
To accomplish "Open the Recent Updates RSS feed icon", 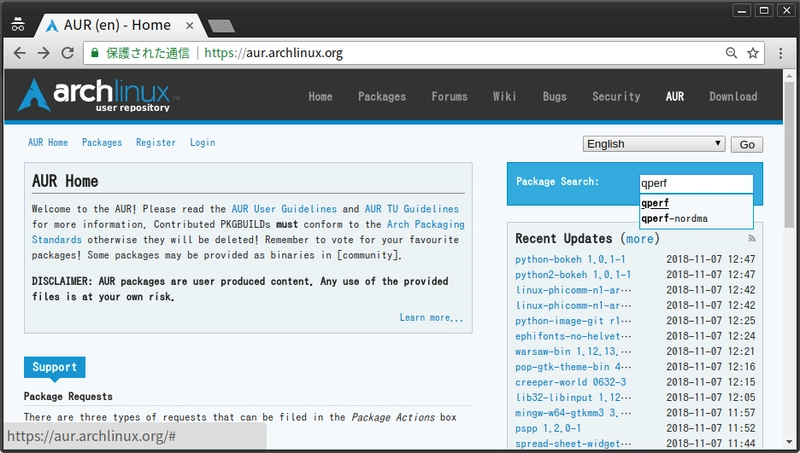I will pyautogui.click(x=752, y=239).
